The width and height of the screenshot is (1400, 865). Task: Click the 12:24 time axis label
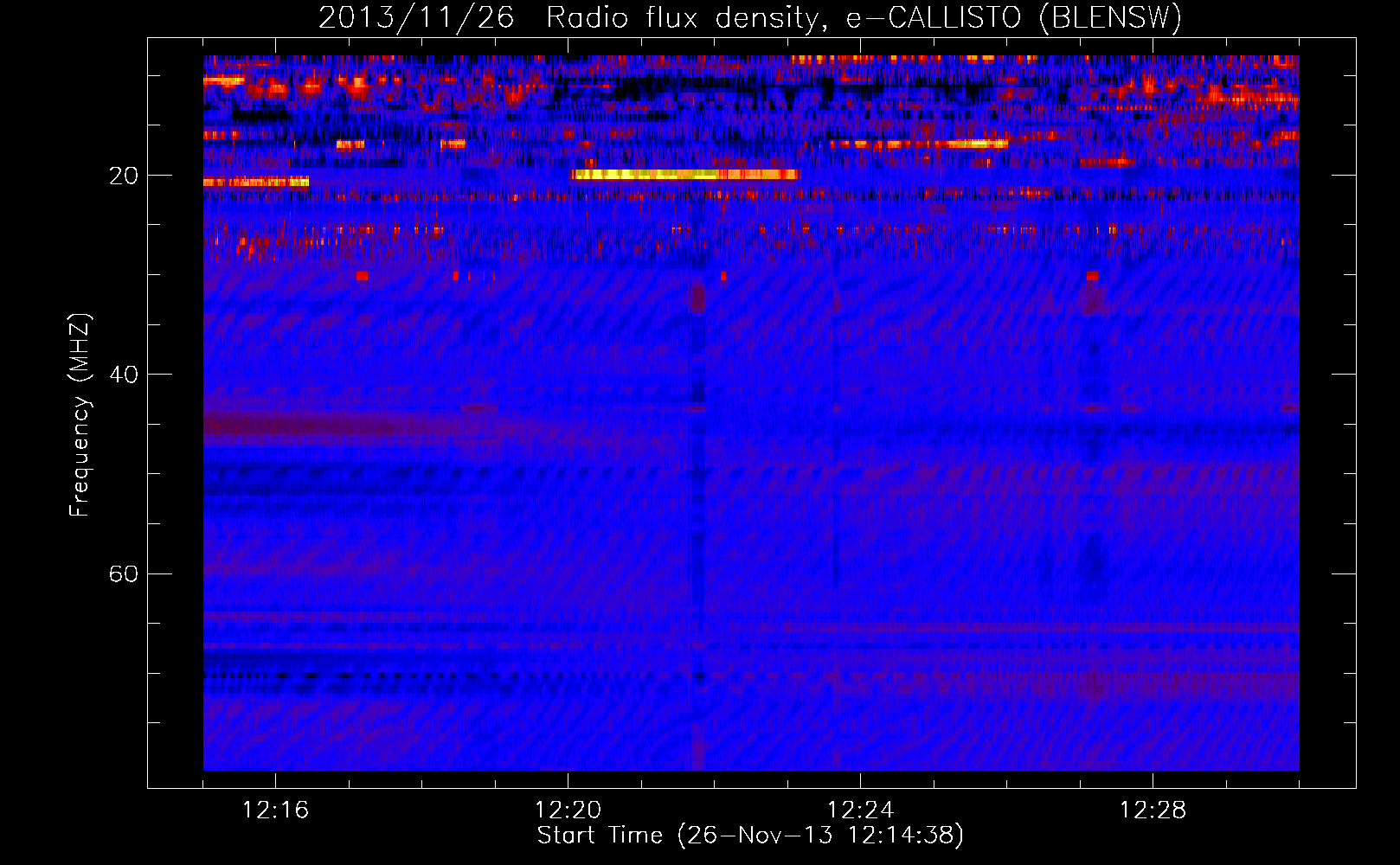860,810
